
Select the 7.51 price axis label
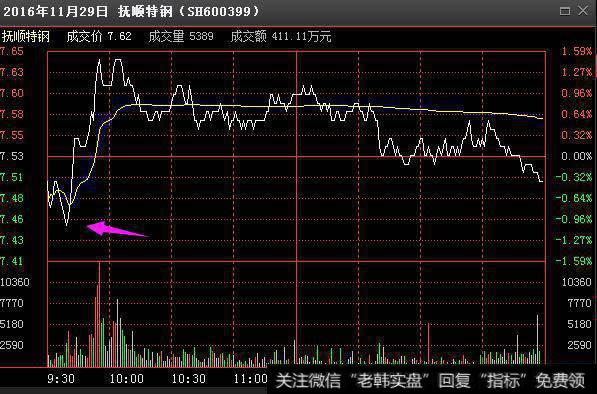[12, 177]
